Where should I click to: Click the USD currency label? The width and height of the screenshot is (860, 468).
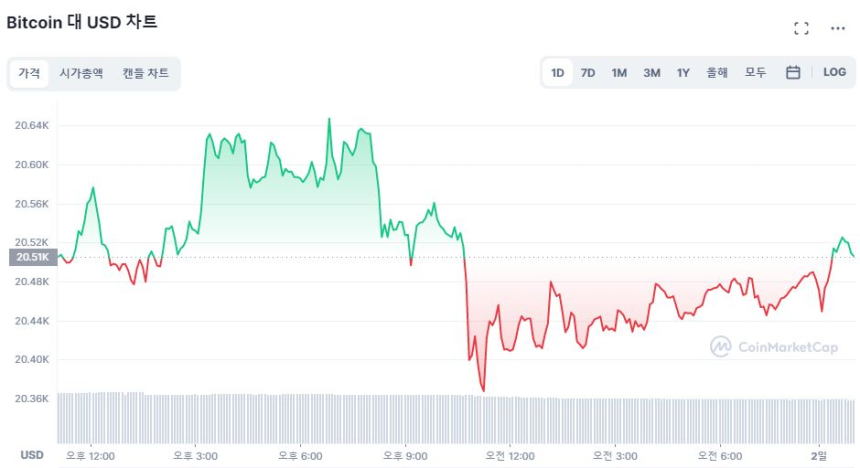(32, 455)
